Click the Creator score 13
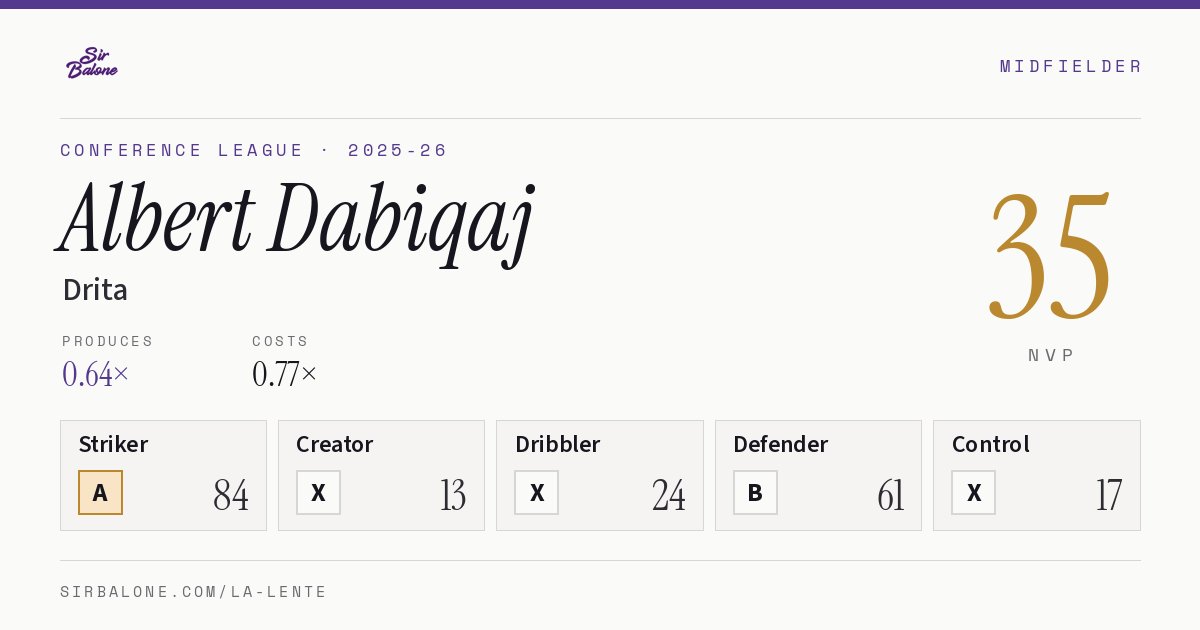 pyautogui.click(x=453, y=495)
